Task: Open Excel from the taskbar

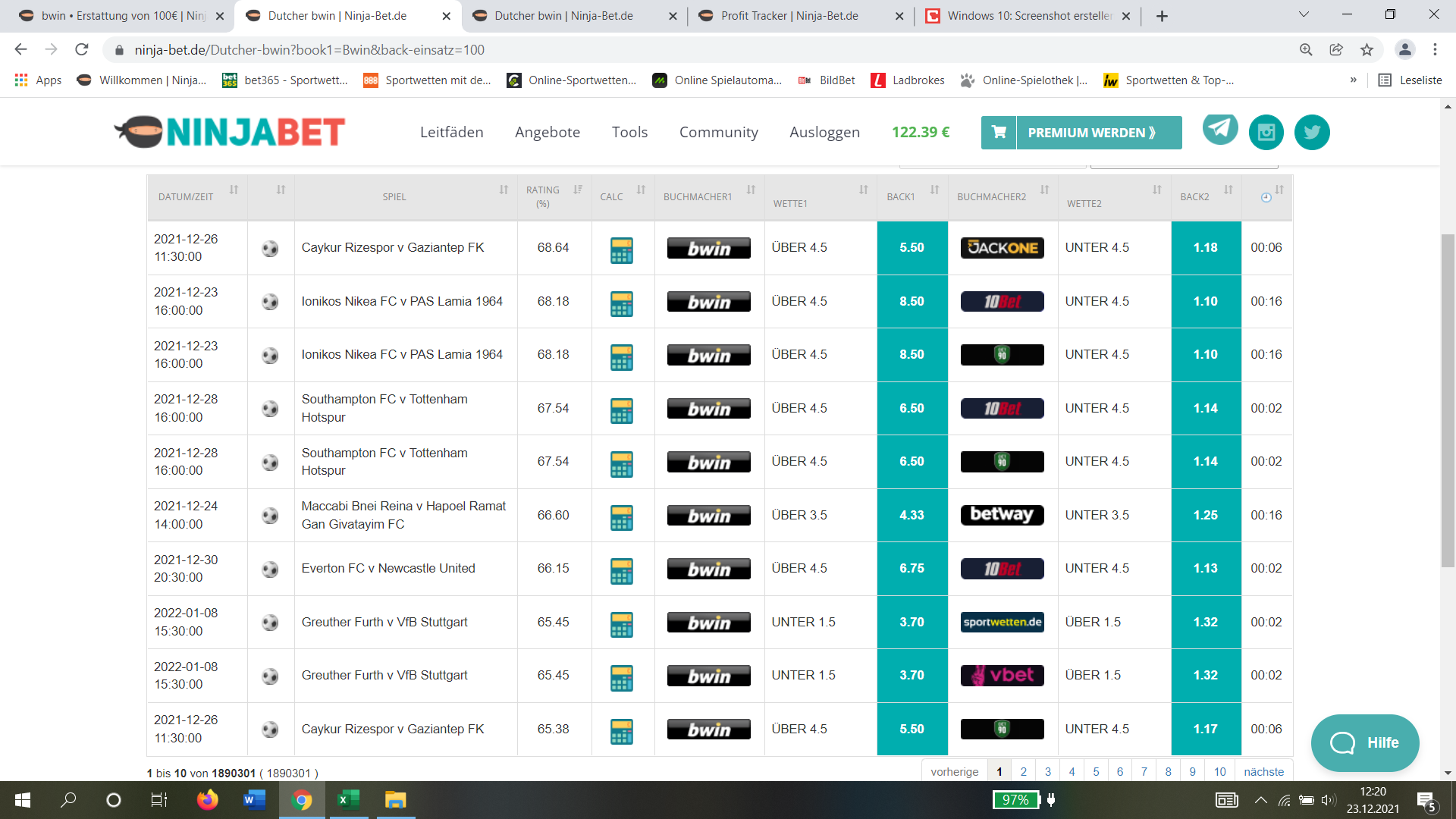Action: [348, 799]
